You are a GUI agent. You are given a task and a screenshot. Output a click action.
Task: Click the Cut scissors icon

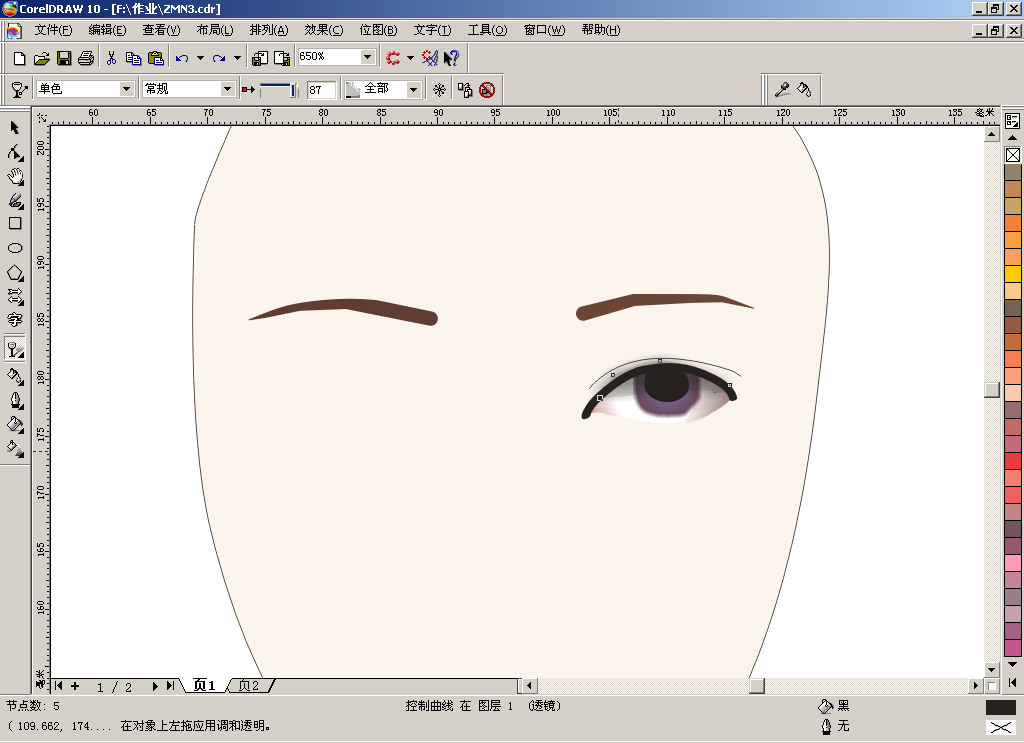(112, 58)
